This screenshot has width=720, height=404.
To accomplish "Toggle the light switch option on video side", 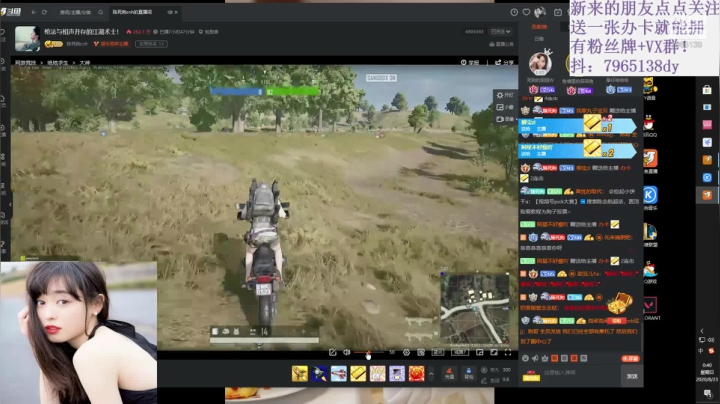I will tap(505, 95).
